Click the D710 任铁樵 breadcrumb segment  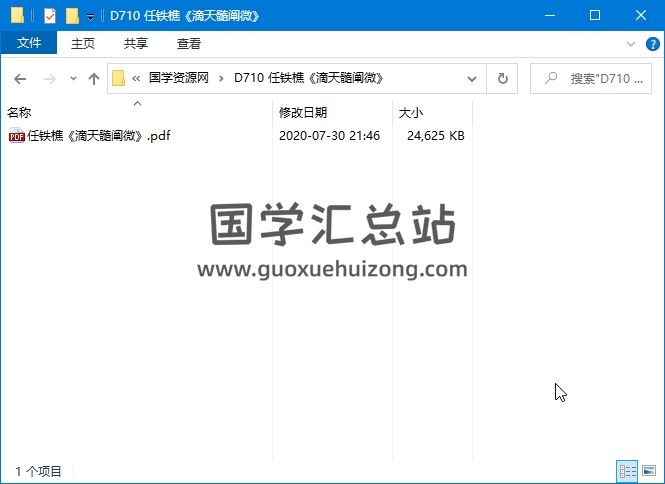point(309,78)
